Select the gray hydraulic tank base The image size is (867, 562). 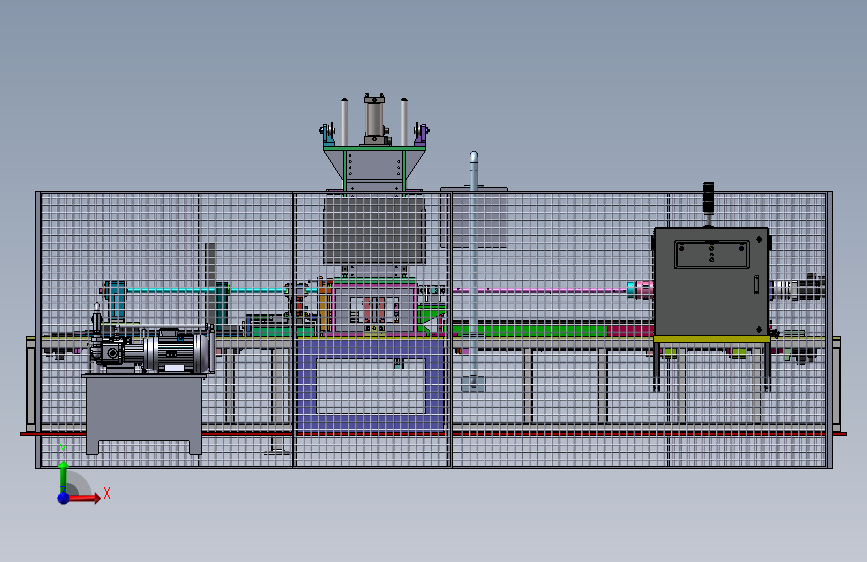(x=144, y=413)
